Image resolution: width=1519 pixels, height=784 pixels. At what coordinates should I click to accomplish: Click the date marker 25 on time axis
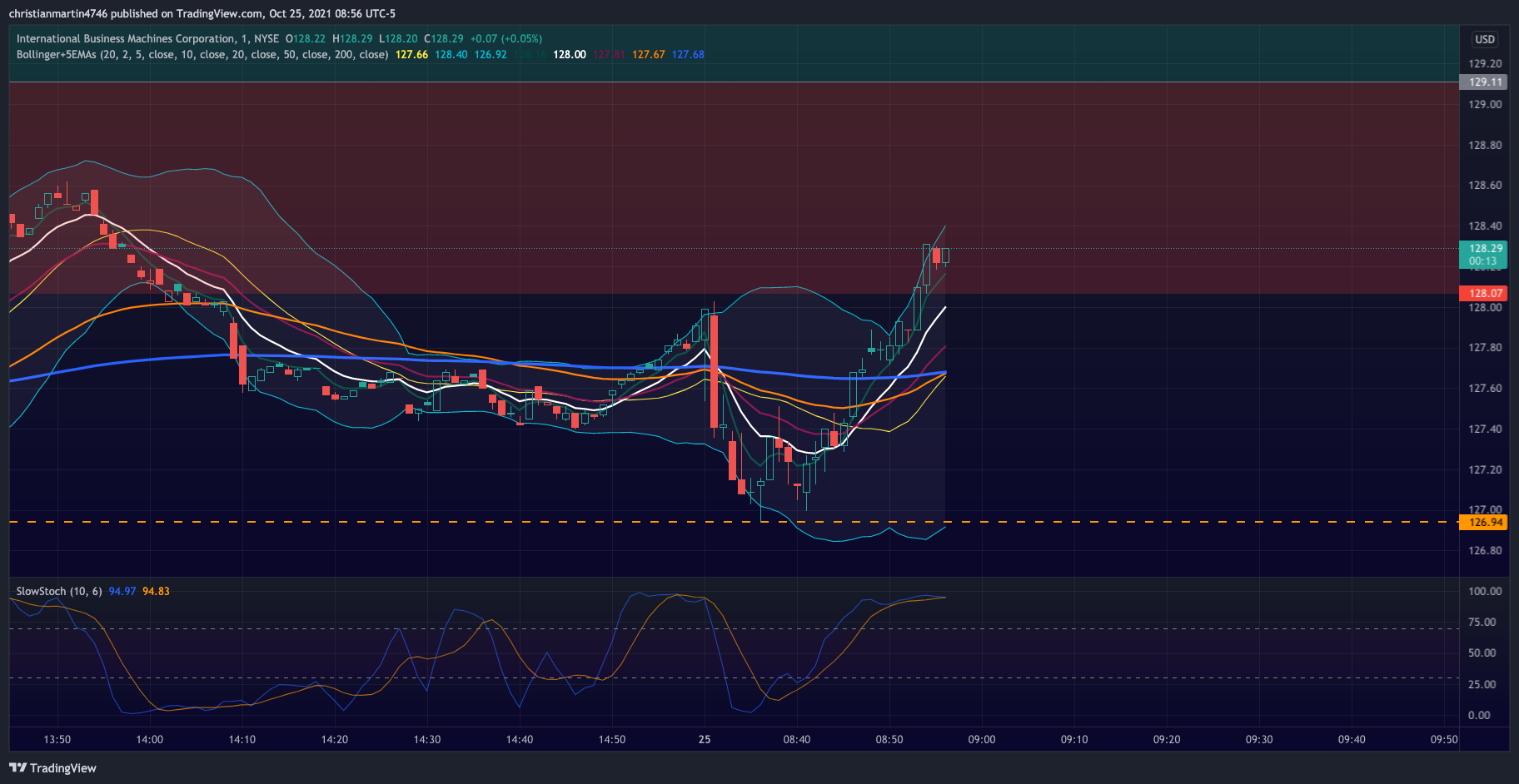(x=705, y=739)
